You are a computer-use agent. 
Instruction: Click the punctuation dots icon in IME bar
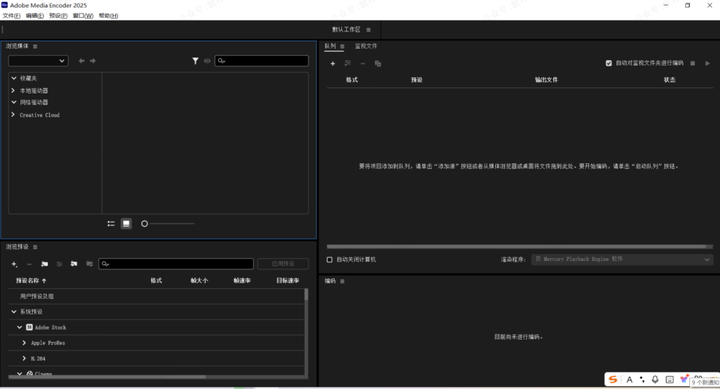(642, 379)
